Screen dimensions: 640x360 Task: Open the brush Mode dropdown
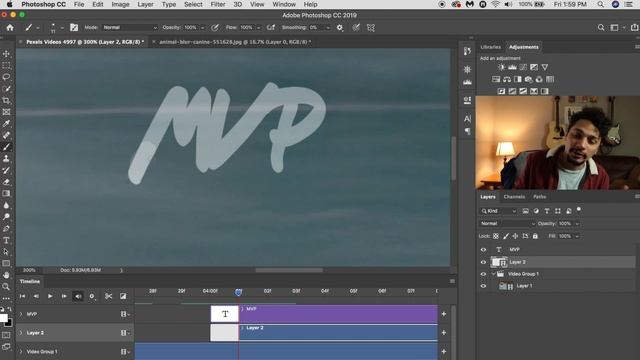[x=129, y=27]
